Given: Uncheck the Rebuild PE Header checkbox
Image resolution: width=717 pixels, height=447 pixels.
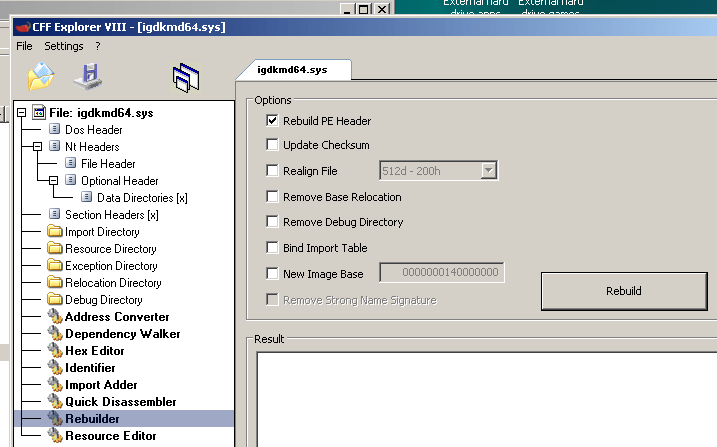Looking at the screenshot, I should coord(273,121).
